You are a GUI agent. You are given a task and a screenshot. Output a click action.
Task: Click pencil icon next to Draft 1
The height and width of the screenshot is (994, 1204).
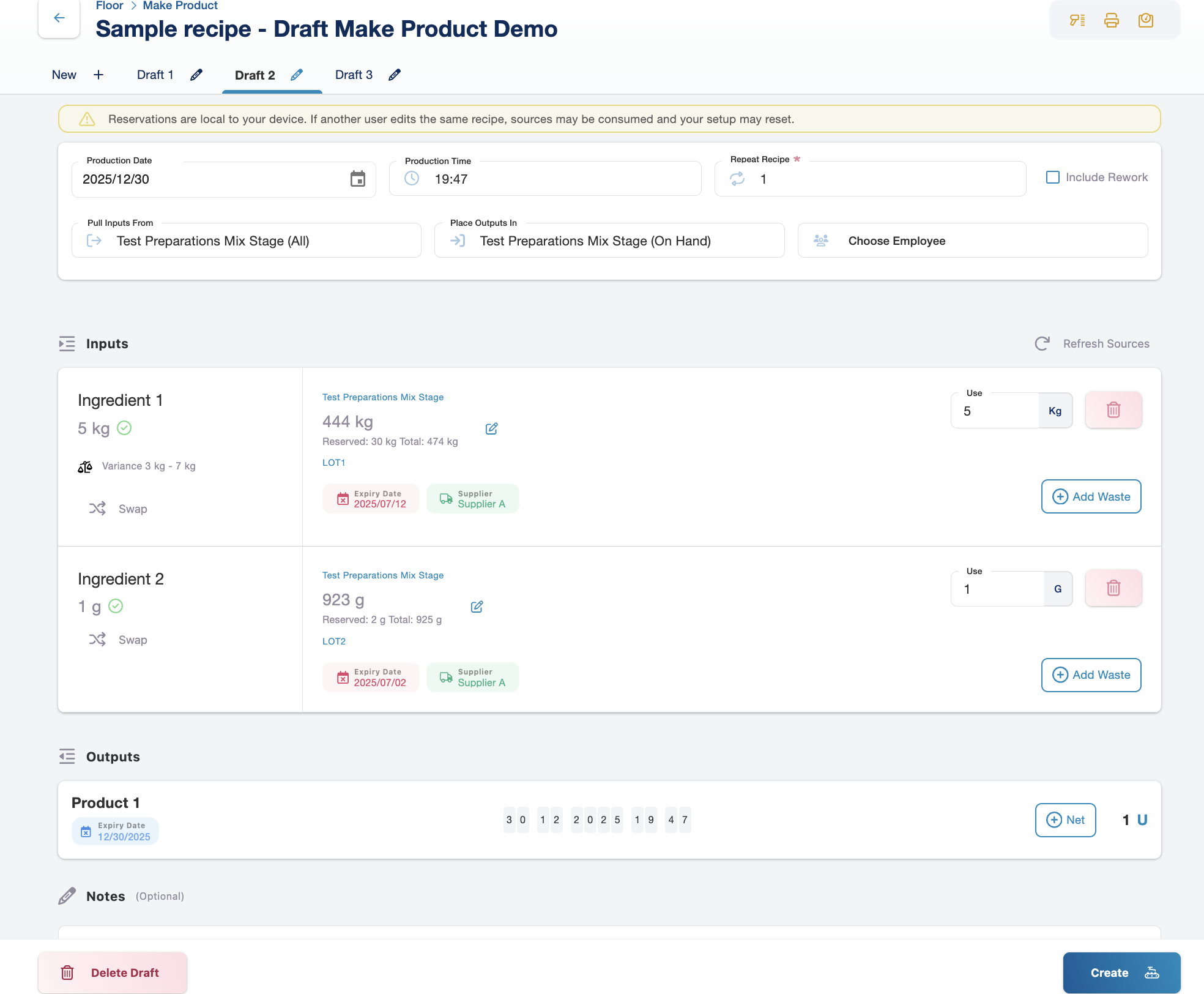tap(196, 75)
